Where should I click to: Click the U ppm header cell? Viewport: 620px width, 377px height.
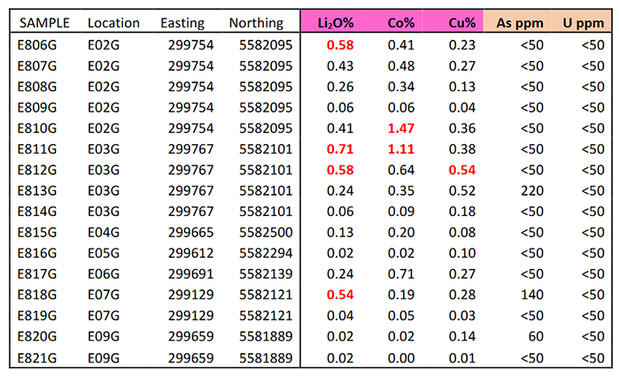(581, 21)
